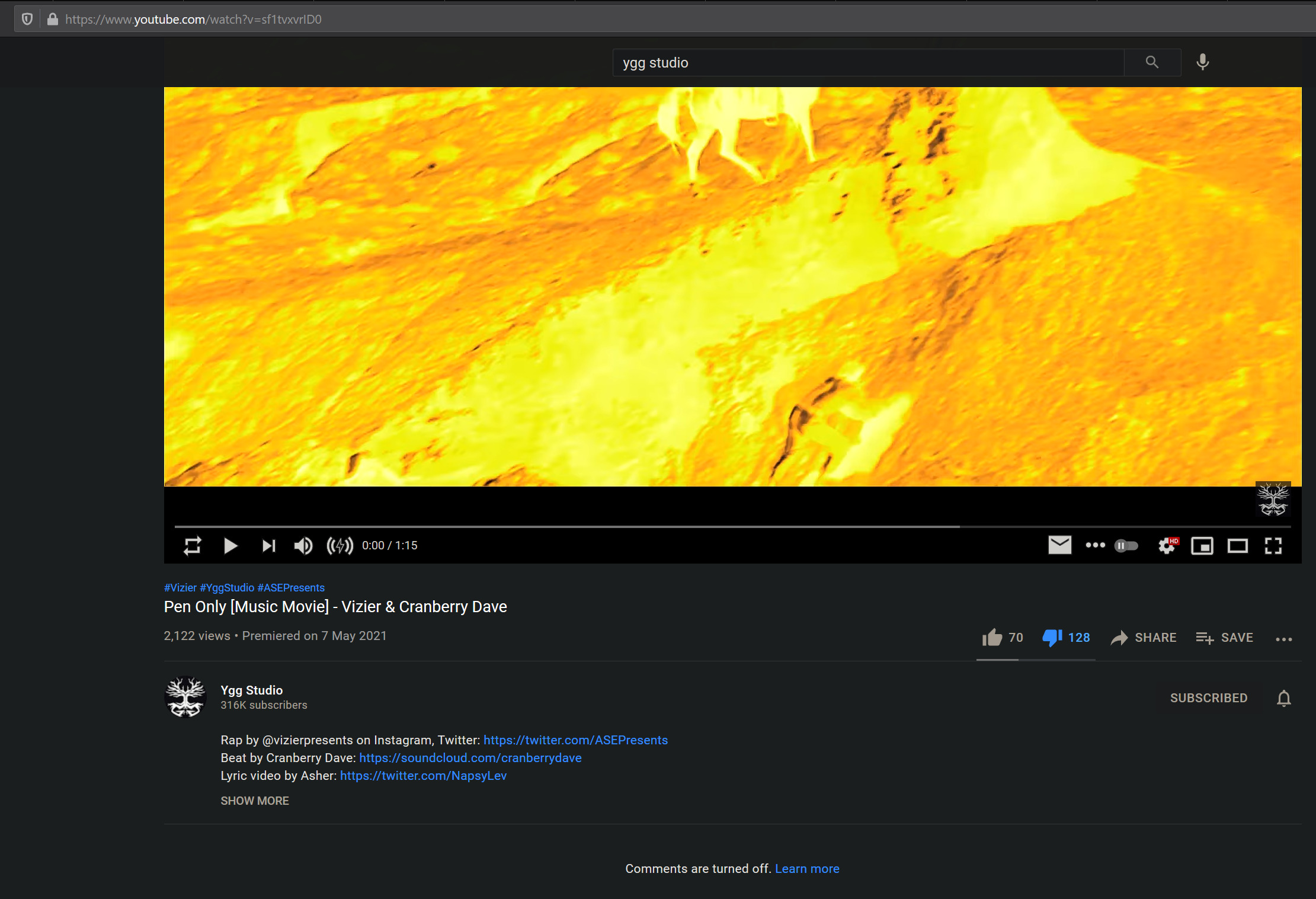Viewport: 1316px width, 899px height.
Task: Click the Ygg Studio watermark in player
Action: click(1273, 499)
